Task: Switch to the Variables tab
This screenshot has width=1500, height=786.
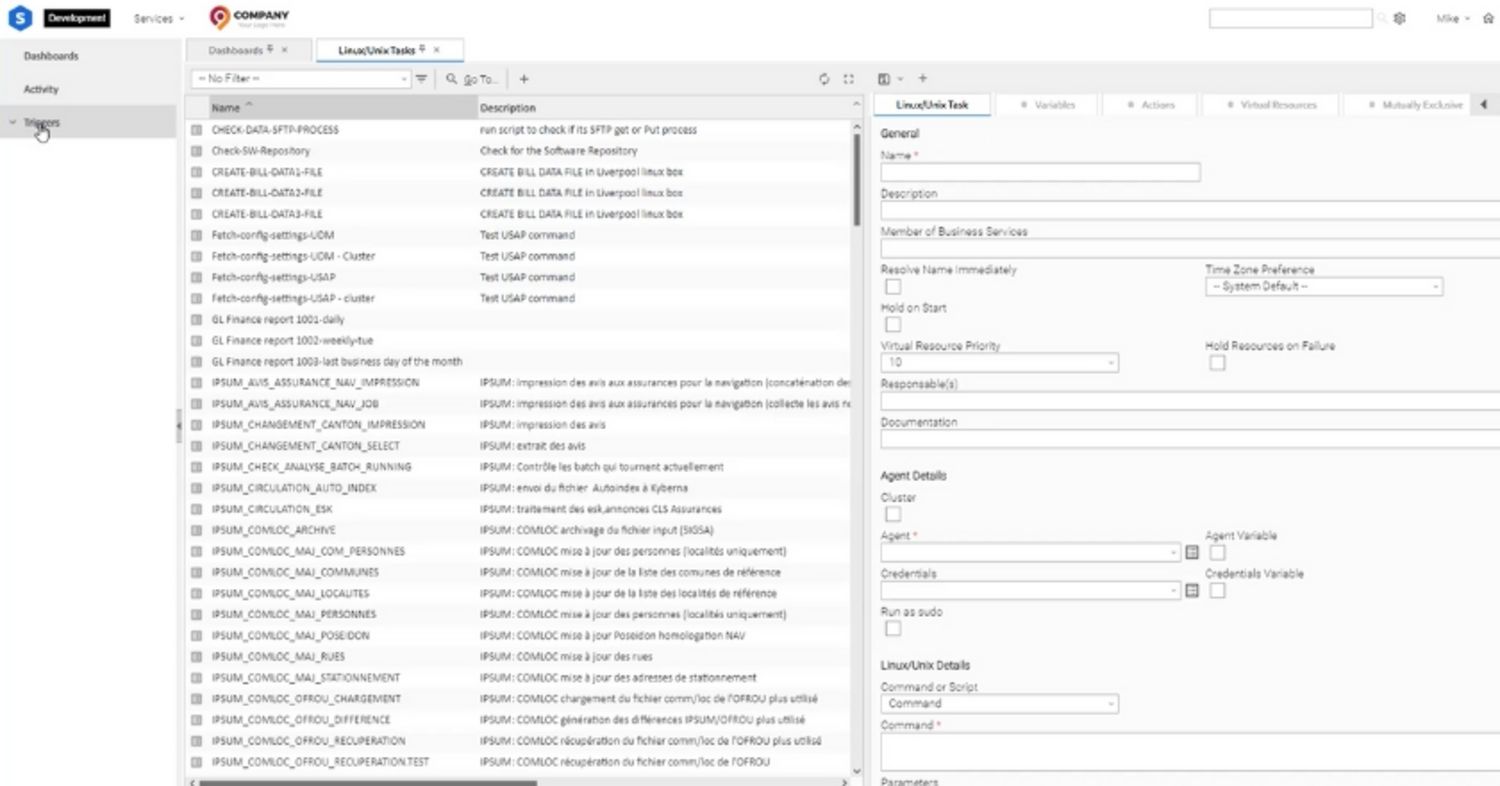Action: pos(1049,105)
